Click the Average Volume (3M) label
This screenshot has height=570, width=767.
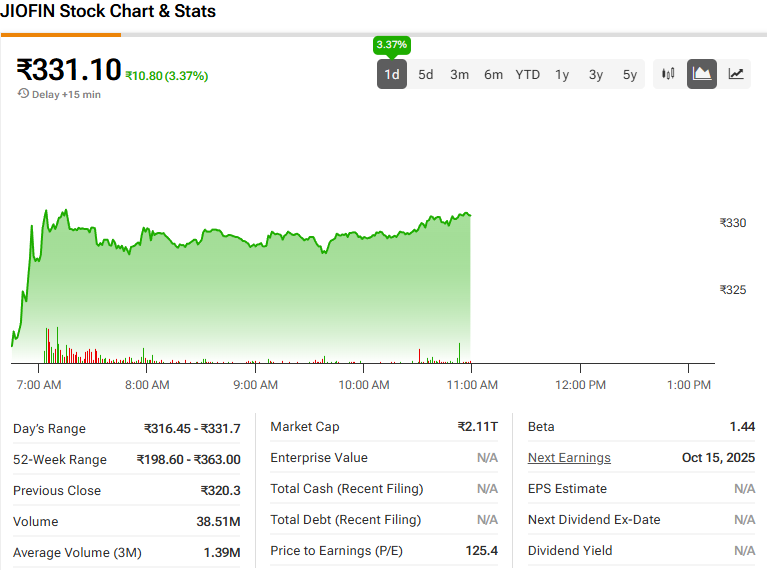pyautogui.click(x=77, y=552)
